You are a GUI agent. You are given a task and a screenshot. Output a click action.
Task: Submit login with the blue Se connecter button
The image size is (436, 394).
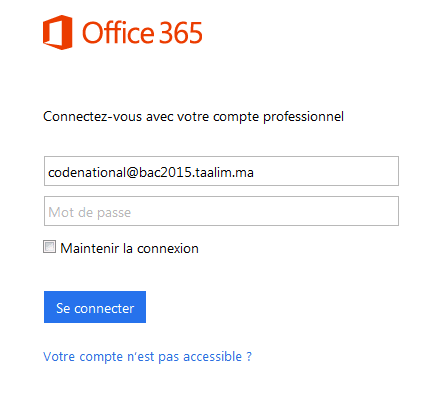(95, 307)
